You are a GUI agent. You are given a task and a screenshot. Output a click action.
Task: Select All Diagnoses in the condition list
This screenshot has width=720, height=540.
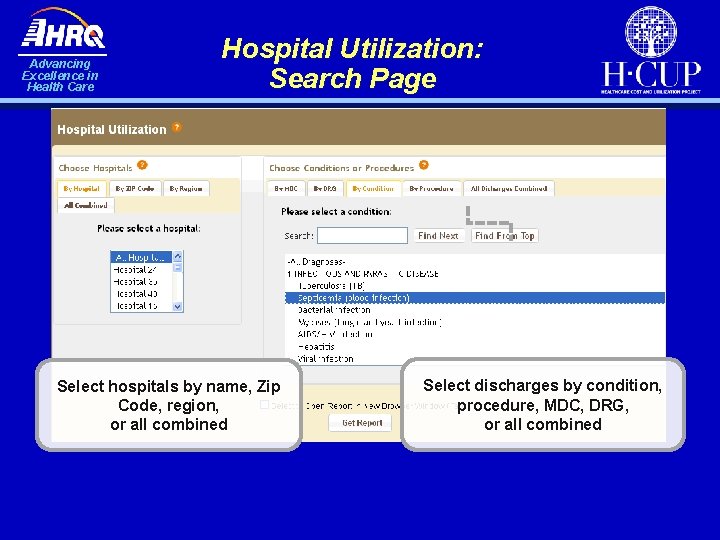[x=475, y=262]
